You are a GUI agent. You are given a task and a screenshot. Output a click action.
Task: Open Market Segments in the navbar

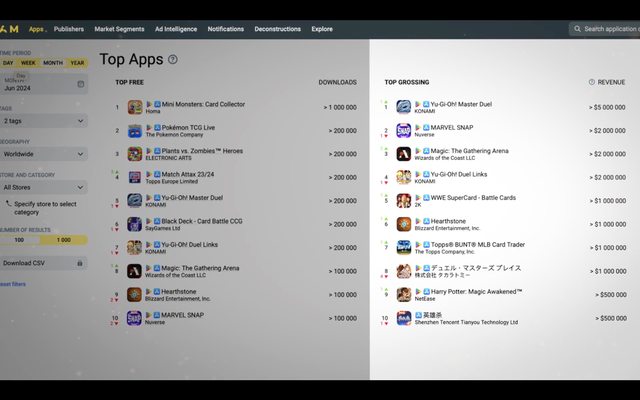pyautogui.click(x=119, y=29)
